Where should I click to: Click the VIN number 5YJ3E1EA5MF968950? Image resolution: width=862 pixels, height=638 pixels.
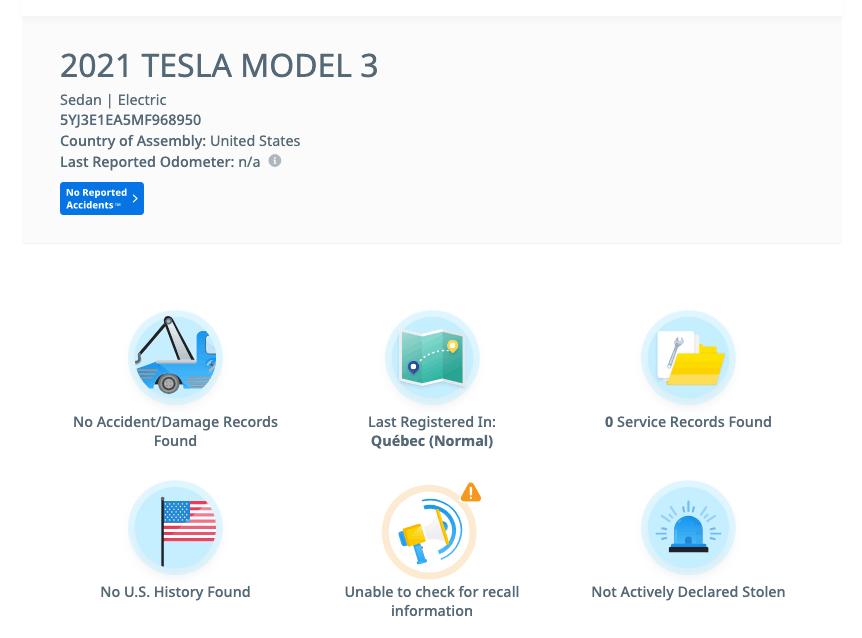[x=131, y=120]
